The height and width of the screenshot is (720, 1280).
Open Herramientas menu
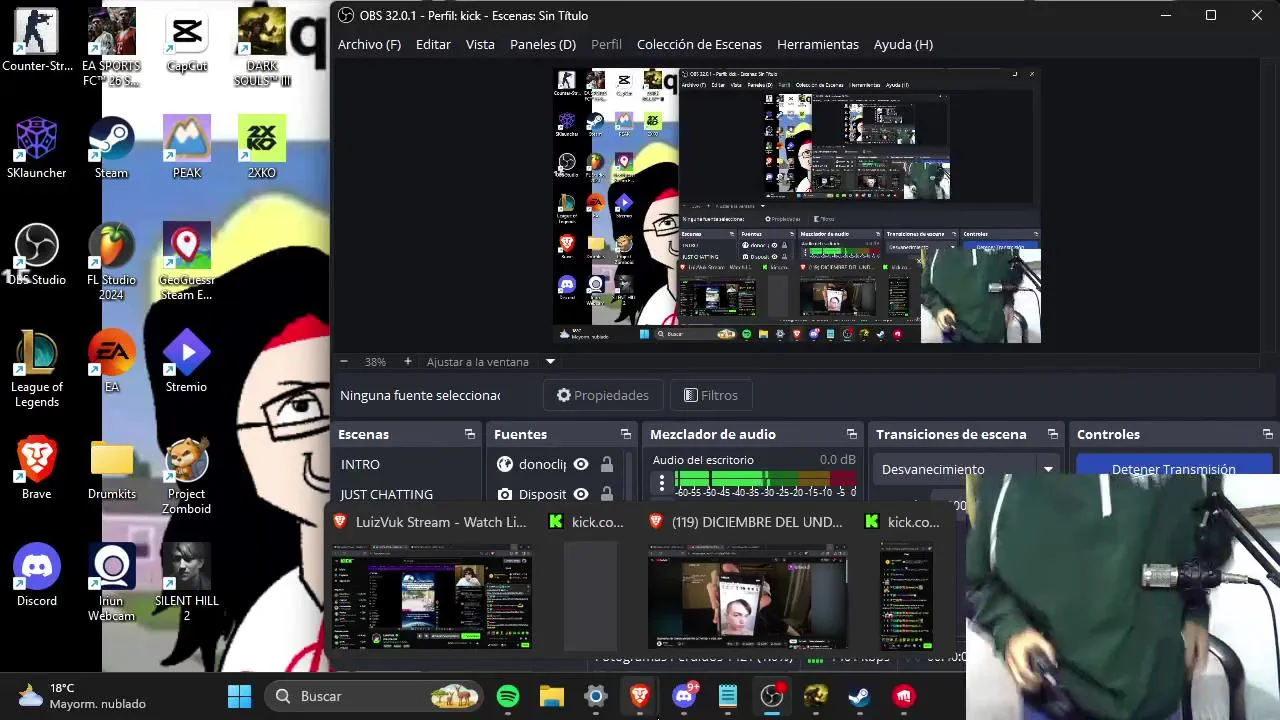click(x=818, y=44)
